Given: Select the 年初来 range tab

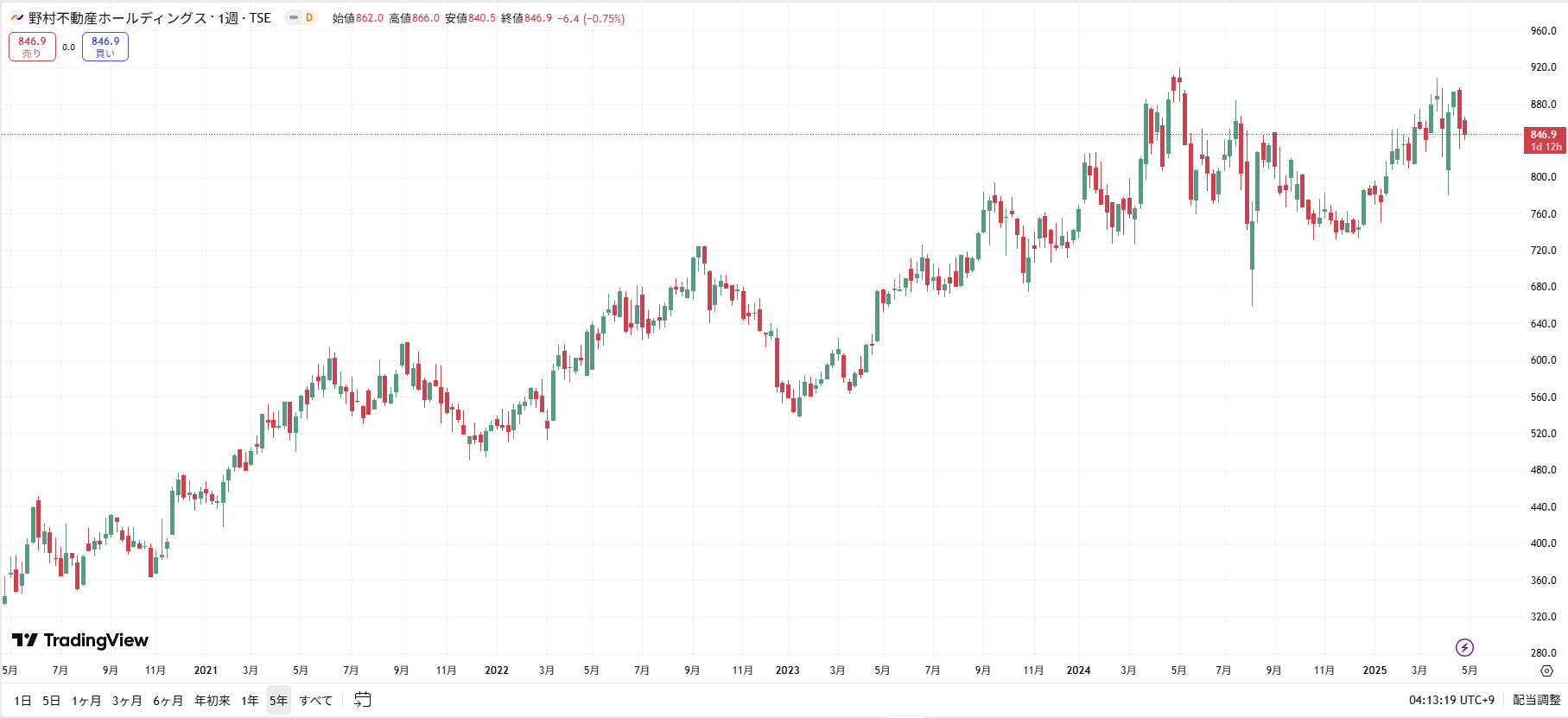Looking at the screenshot, I should click(x=213, y=701).
